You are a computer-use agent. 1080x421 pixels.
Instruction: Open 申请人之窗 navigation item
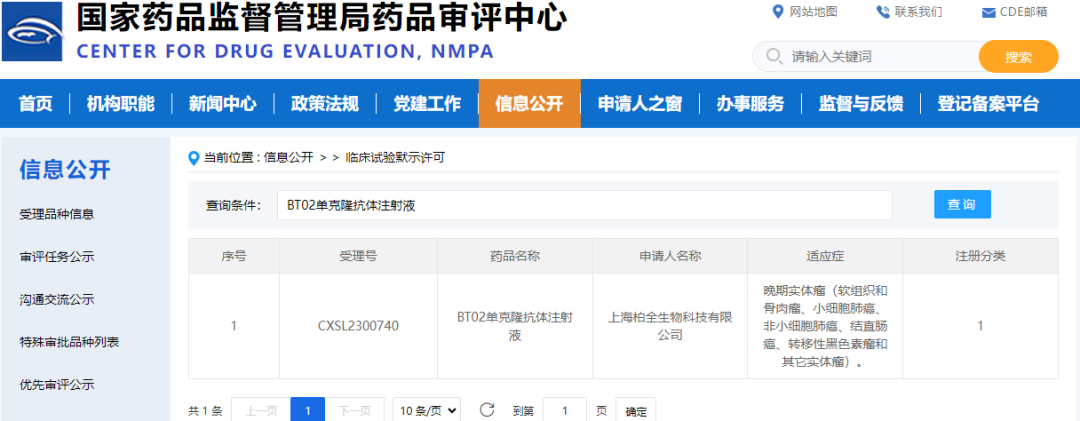[x=640, y=104]
